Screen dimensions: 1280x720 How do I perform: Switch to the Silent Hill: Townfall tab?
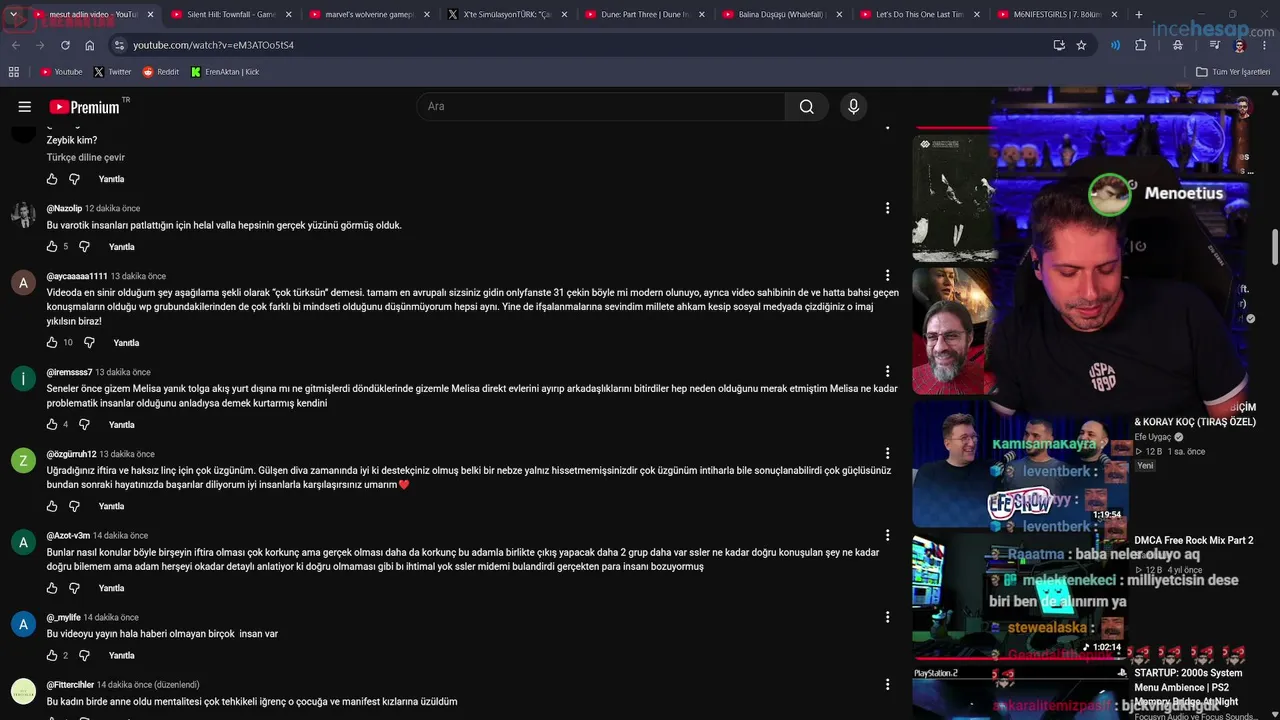[231, 15]
